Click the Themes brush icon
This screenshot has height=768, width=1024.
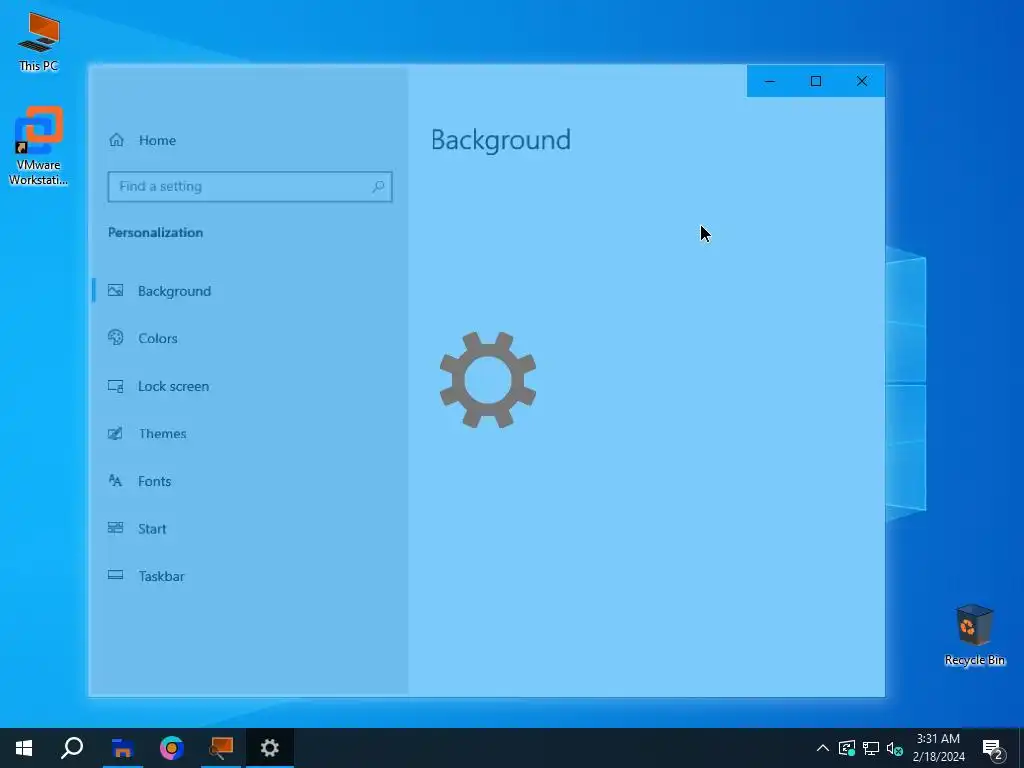116,433
